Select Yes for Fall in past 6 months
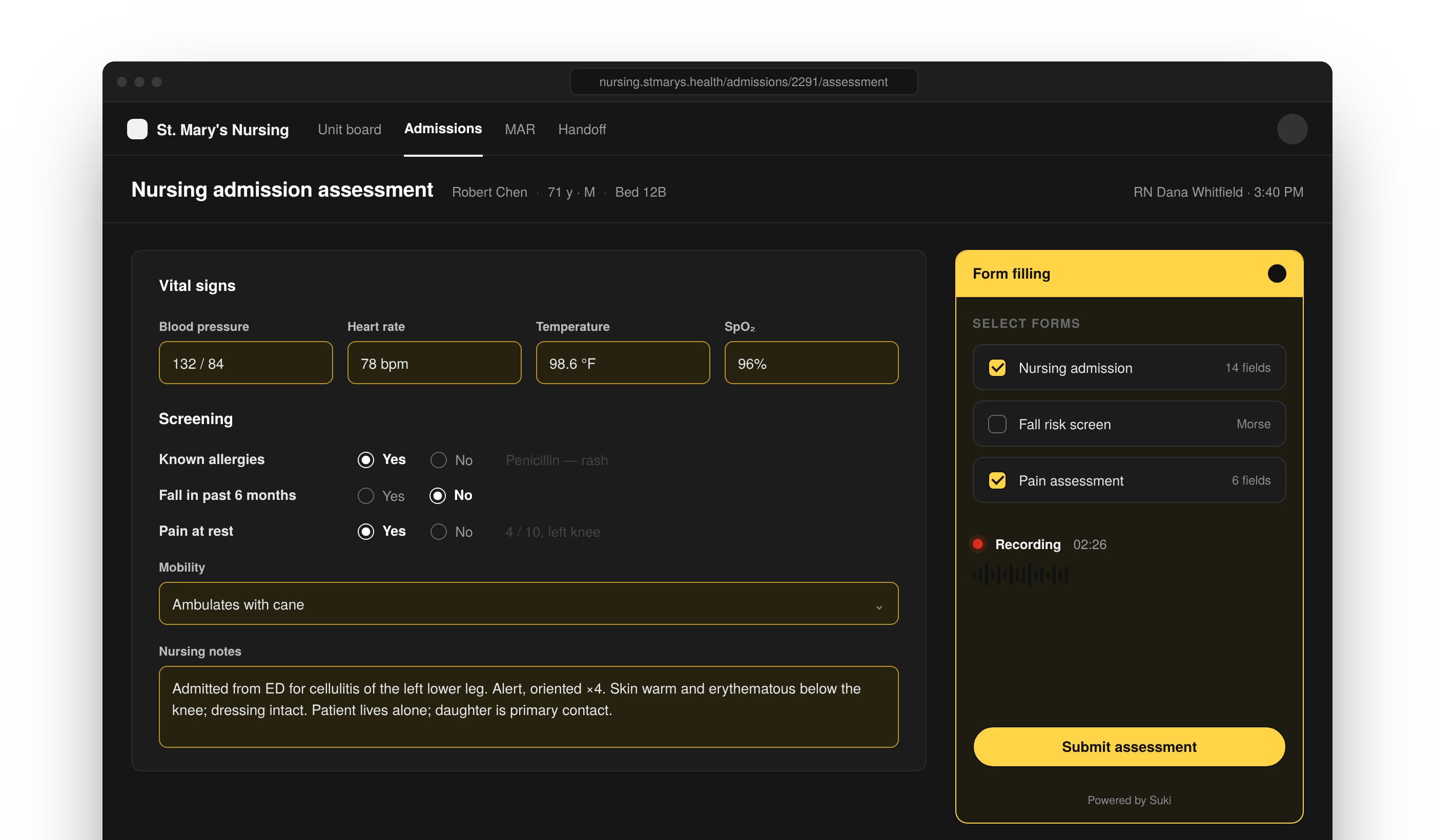The height and width of the screenshot is (840, 1435). tap(365, 496)
